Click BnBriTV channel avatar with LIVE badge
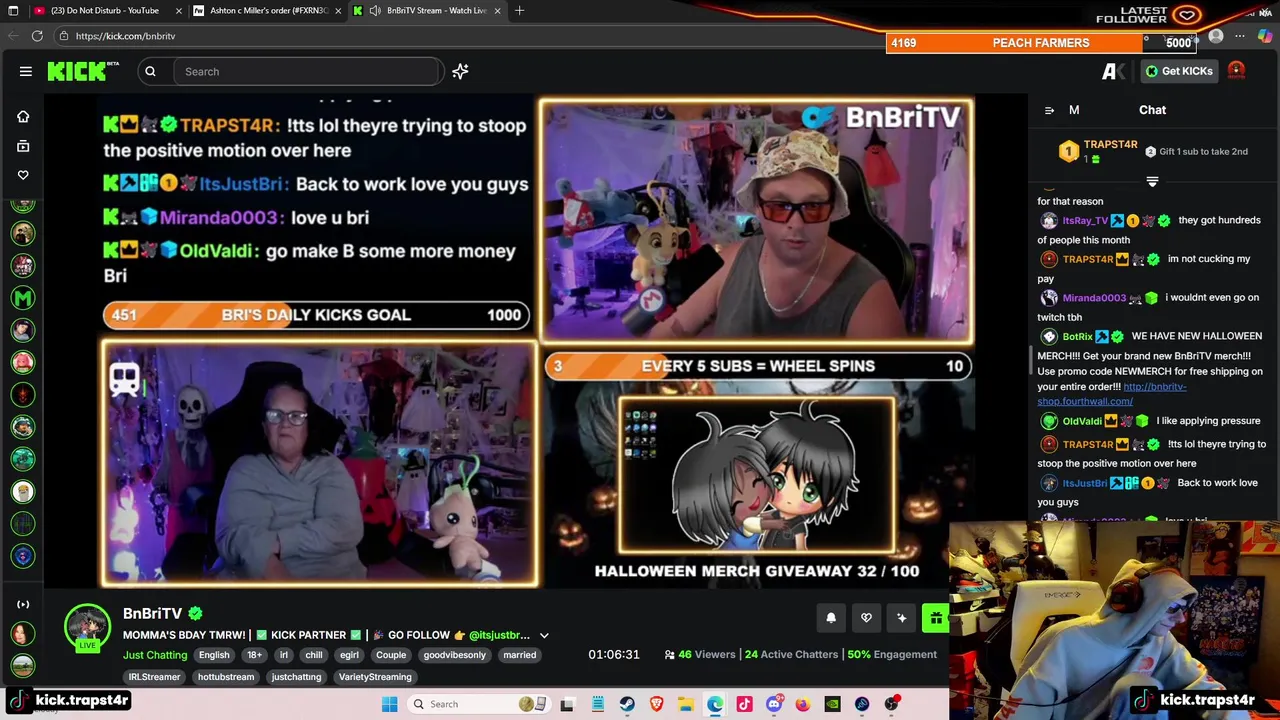 (x=88, y=627)
